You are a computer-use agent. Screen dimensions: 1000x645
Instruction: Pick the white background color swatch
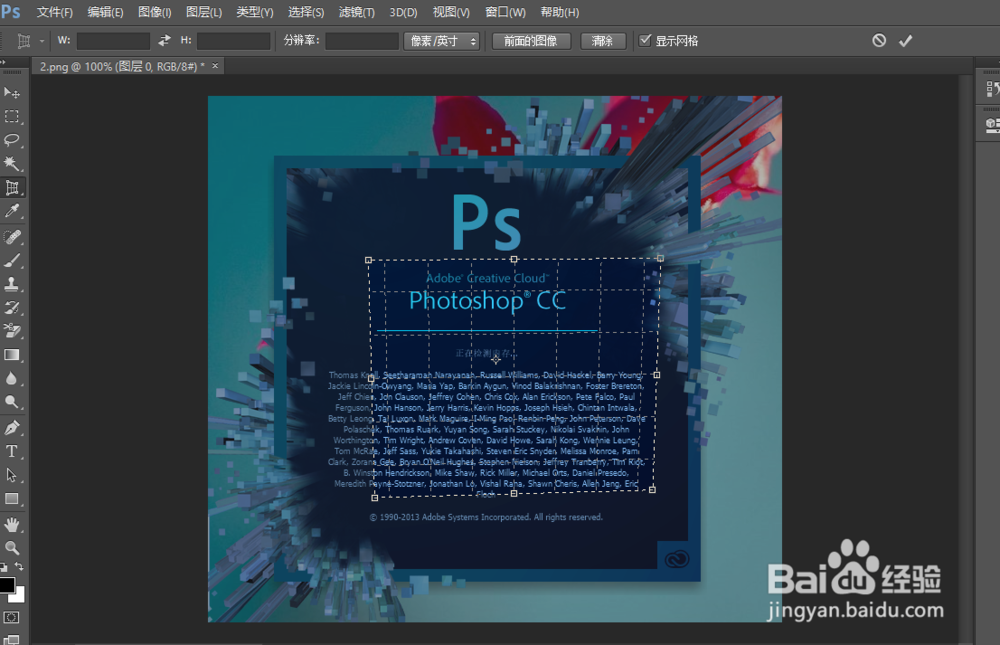click(x=18, y=596)
